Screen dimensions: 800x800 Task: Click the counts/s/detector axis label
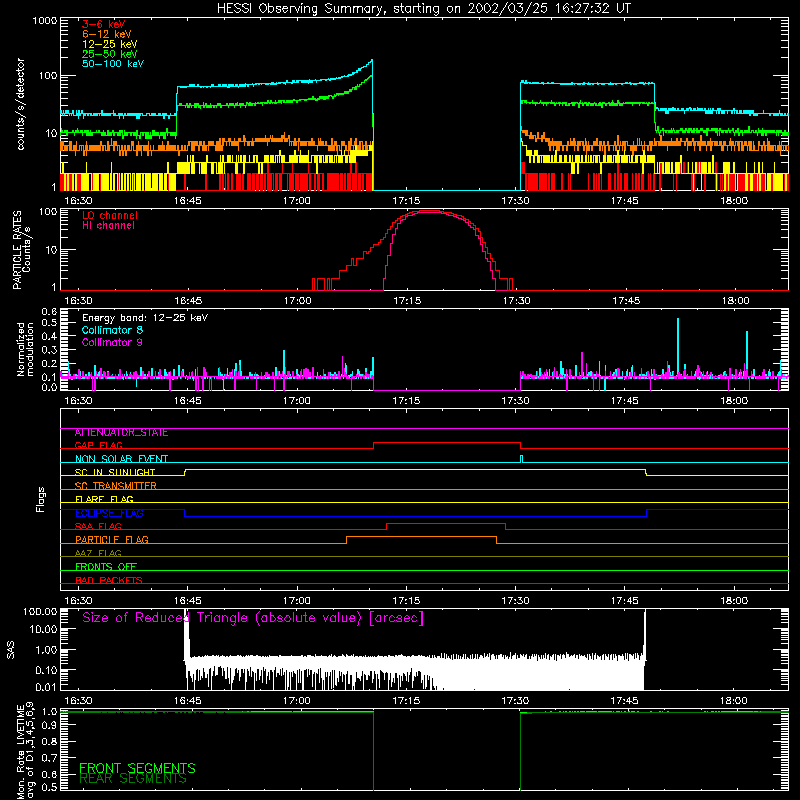21,105
